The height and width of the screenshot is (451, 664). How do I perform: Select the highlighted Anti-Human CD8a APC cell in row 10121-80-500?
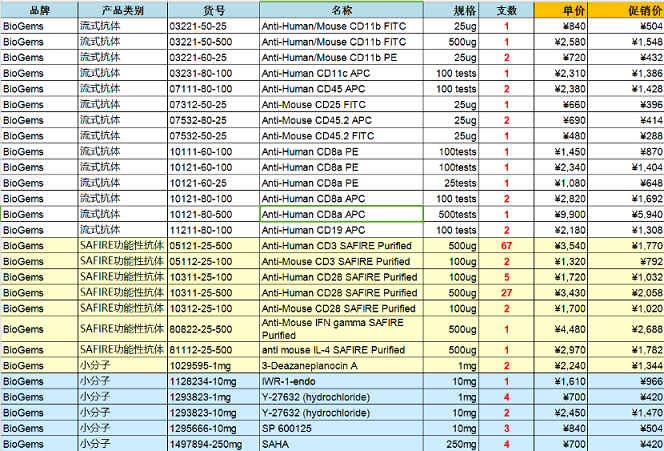coord(341,214)
